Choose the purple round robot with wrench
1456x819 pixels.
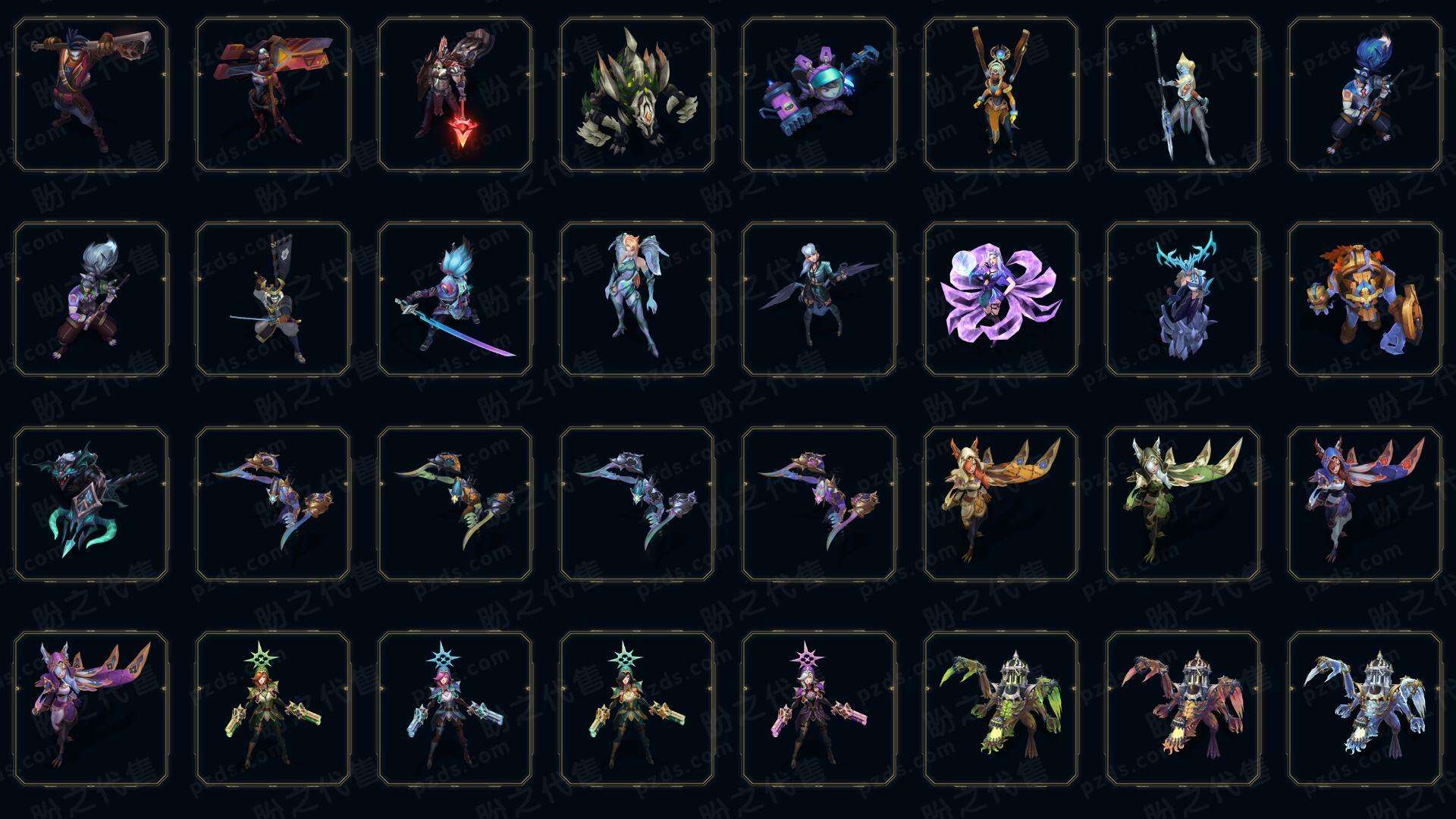[x=819, y=95]
